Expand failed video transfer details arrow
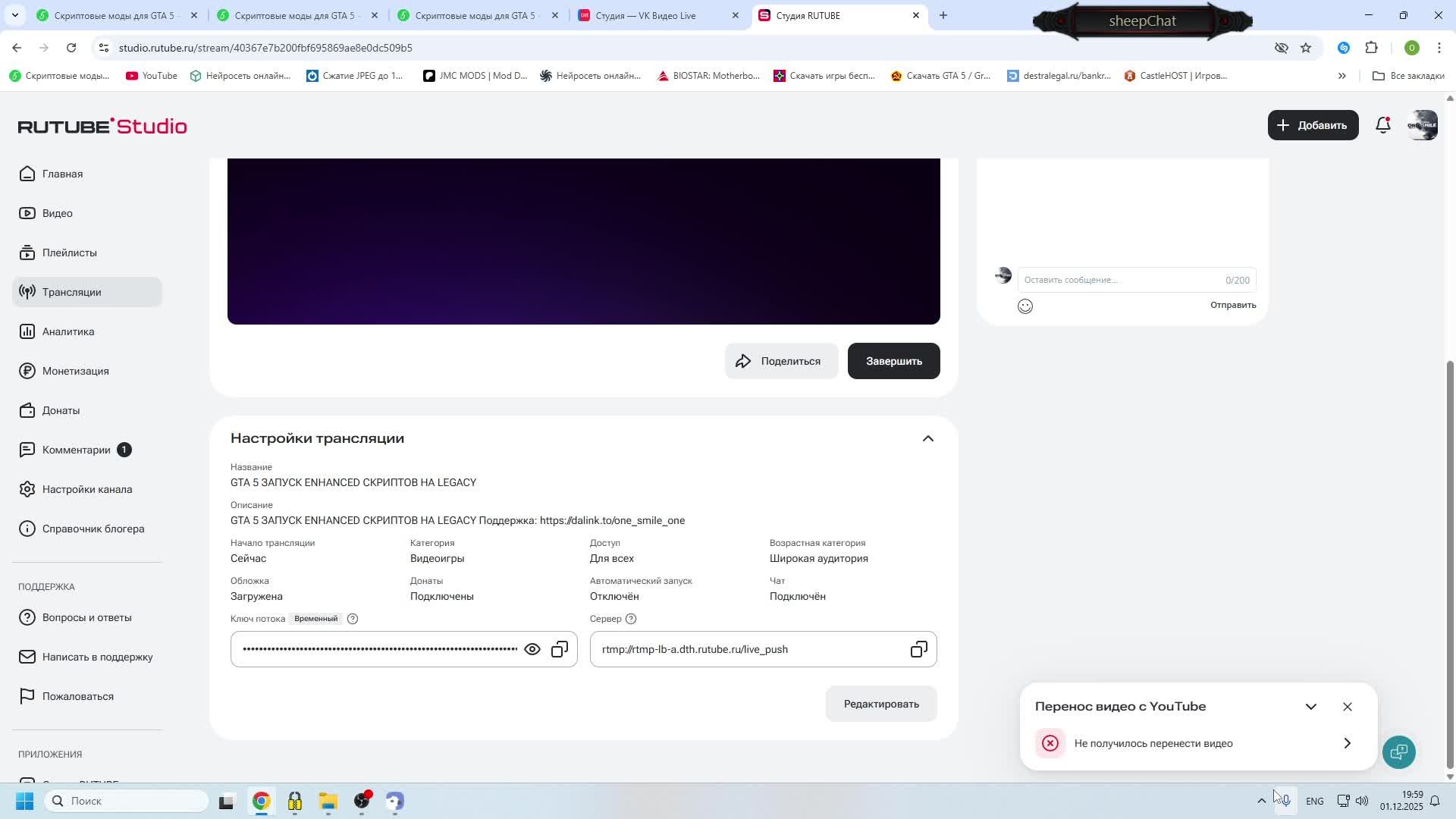The height and width of the screenshot is (819, 1456). [x=1347, y=744]
